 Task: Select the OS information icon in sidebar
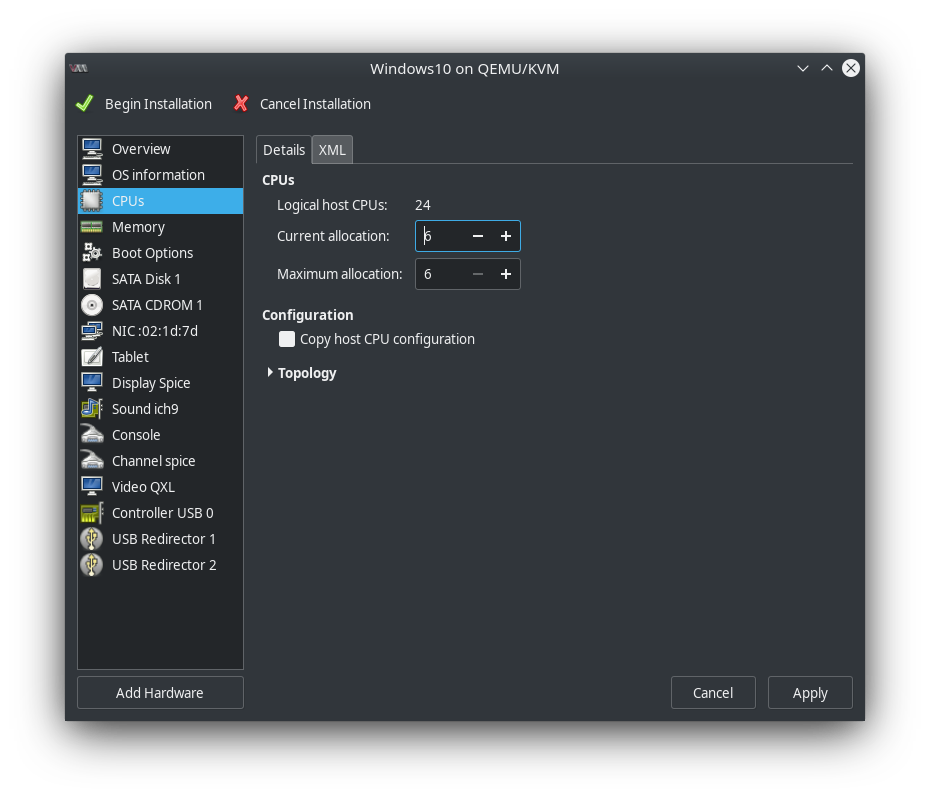[x=92, y=175]
